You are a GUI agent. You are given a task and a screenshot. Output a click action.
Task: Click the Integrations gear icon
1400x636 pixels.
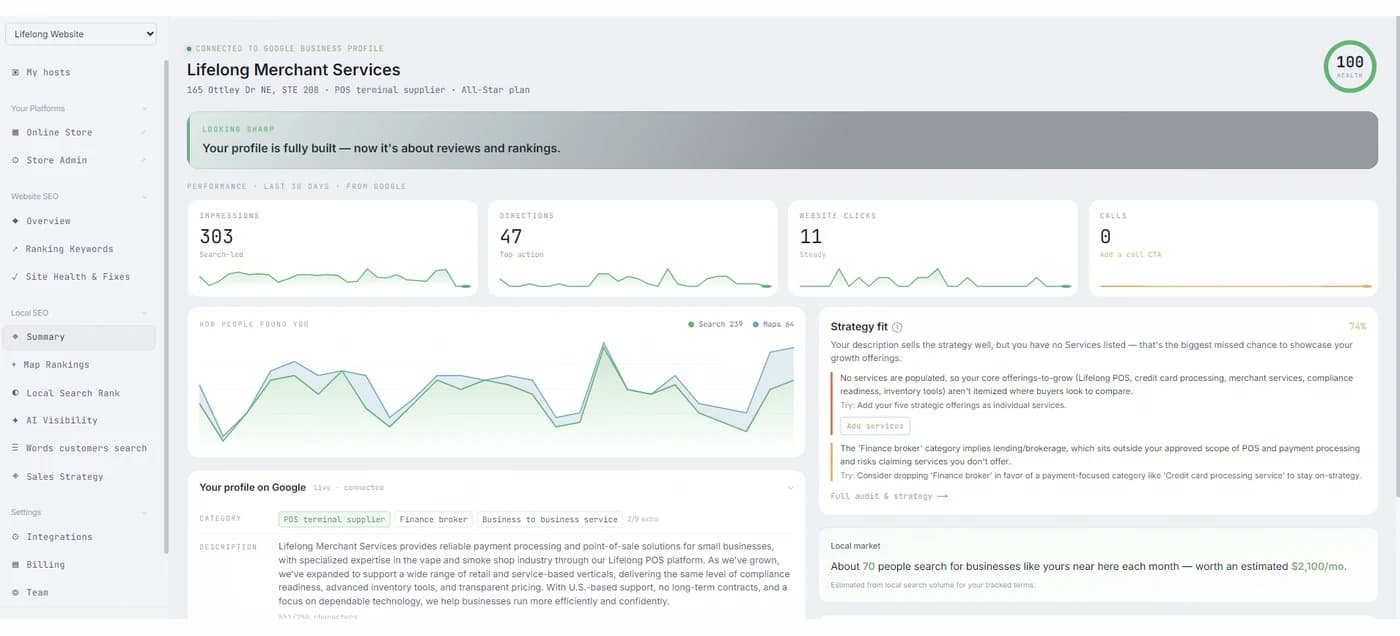click(15, 537)
